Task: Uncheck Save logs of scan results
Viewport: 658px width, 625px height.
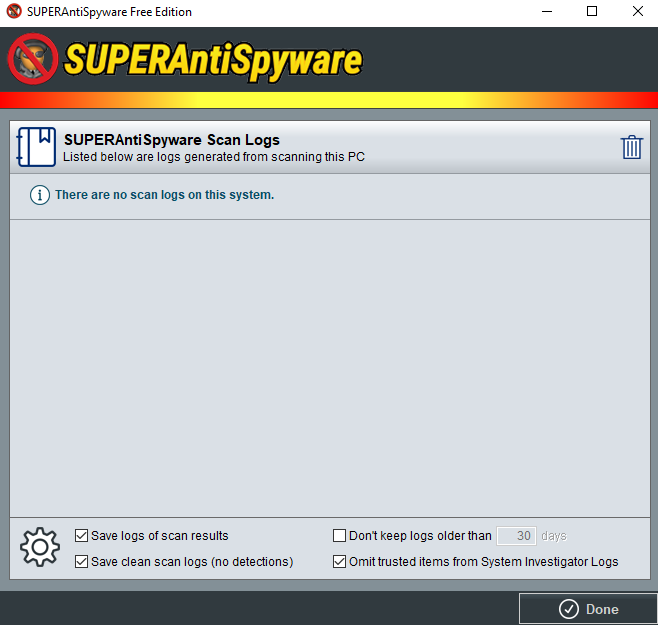Action: click(81, 536)
